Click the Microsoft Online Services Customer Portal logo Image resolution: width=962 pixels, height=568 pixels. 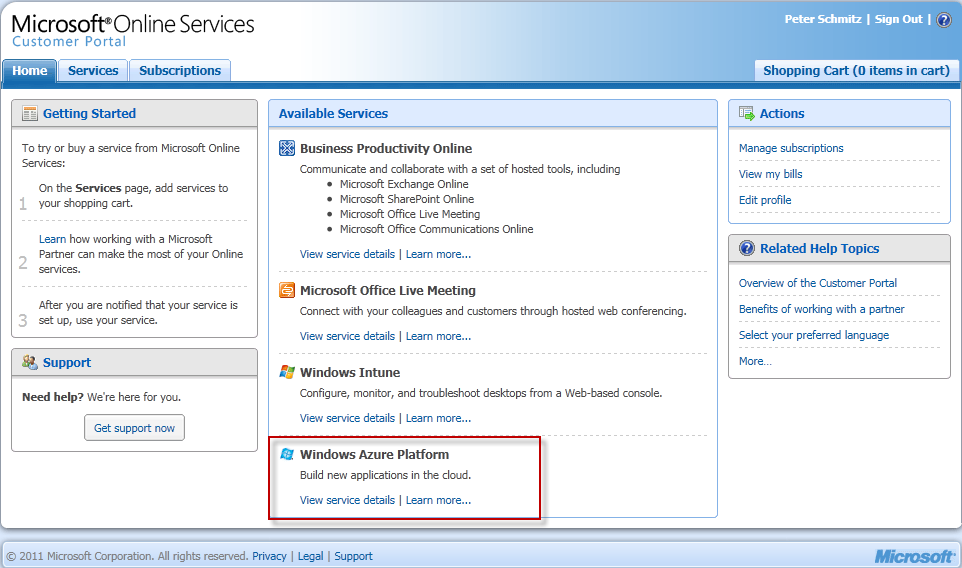pos(133,31)
